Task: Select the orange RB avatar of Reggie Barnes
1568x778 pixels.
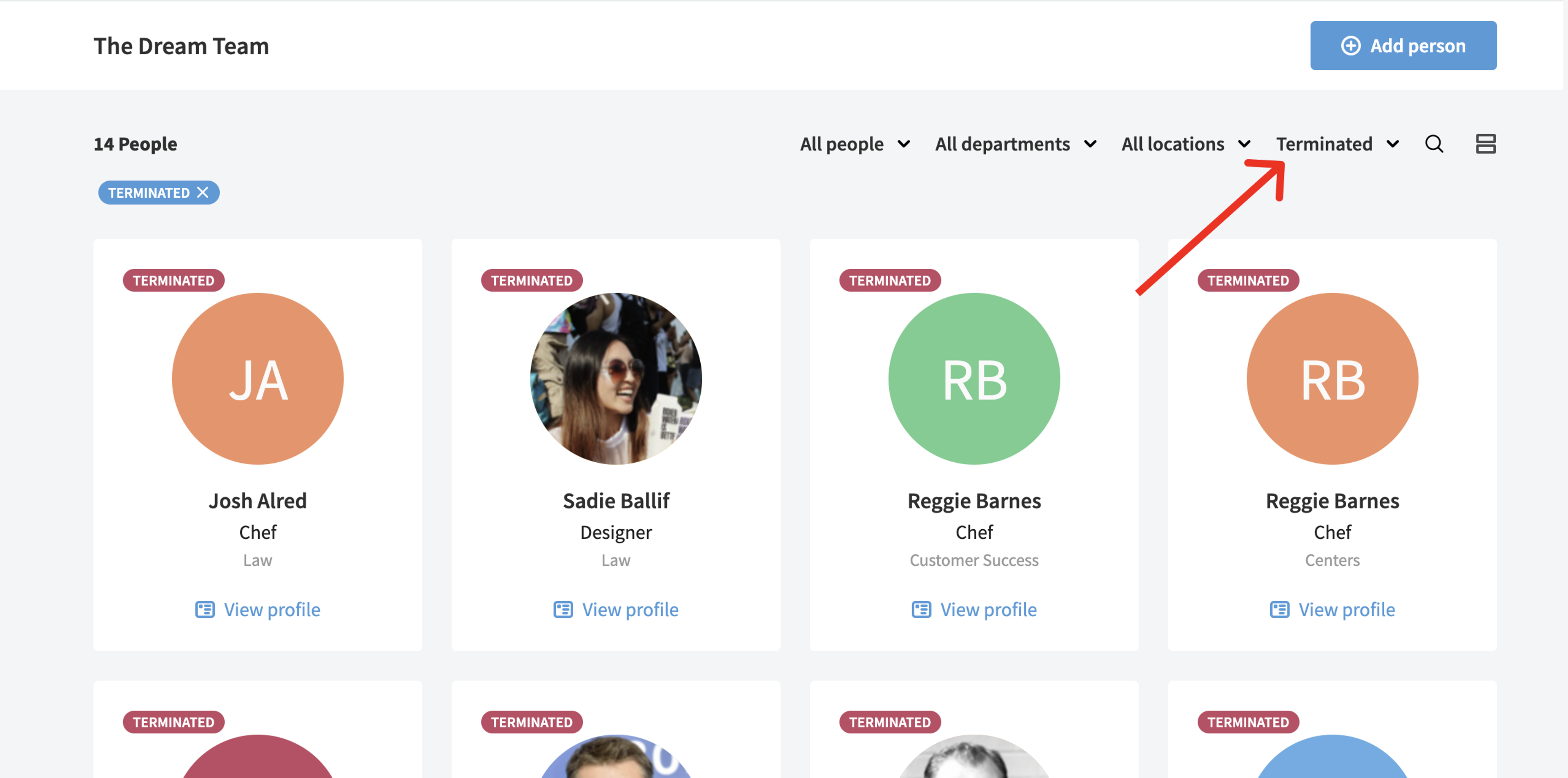Action: [x=1332, y=379]
